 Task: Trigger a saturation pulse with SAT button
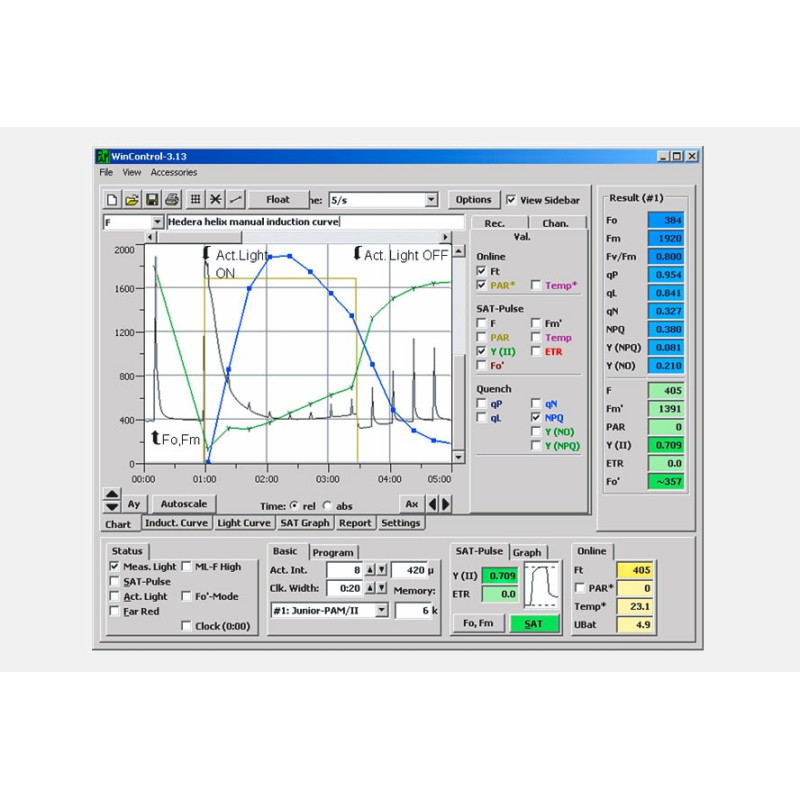(x=533, y=623)
